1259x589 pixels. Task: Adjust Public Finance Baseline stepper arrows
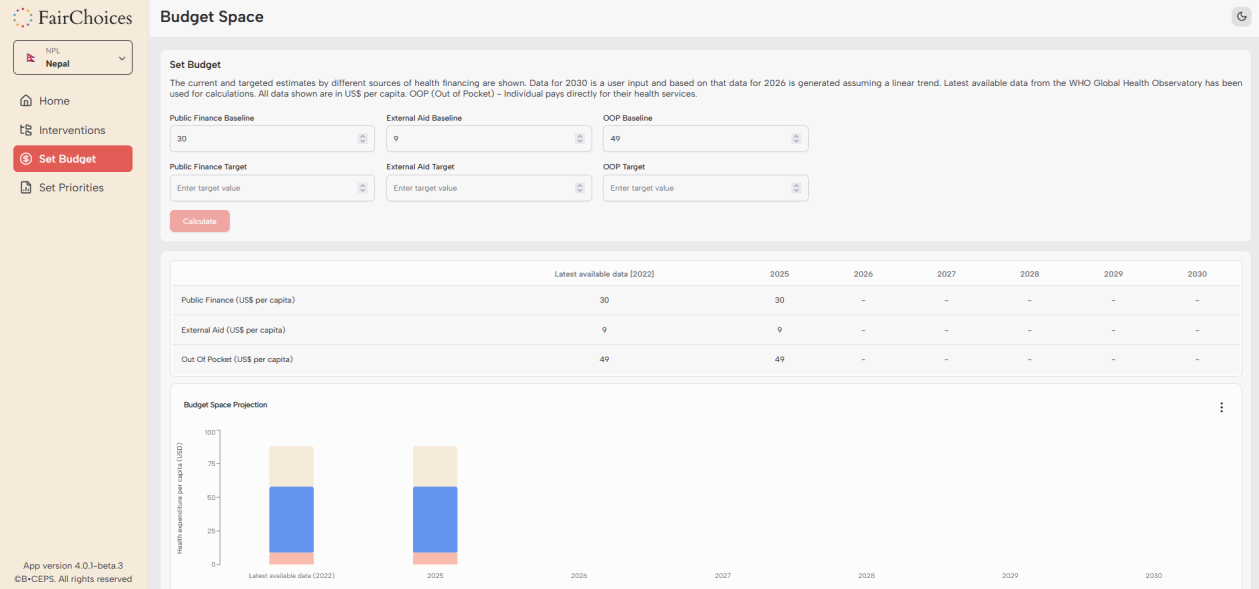point(362,139)
